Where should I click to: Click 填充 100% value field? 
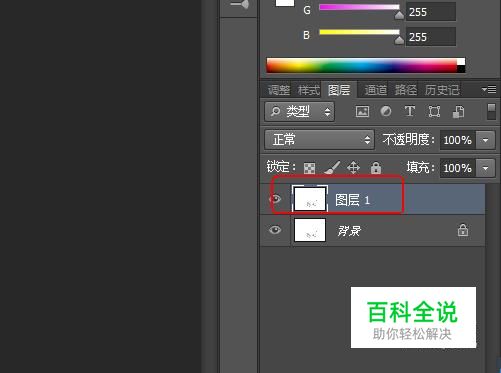tap(458, 168)
